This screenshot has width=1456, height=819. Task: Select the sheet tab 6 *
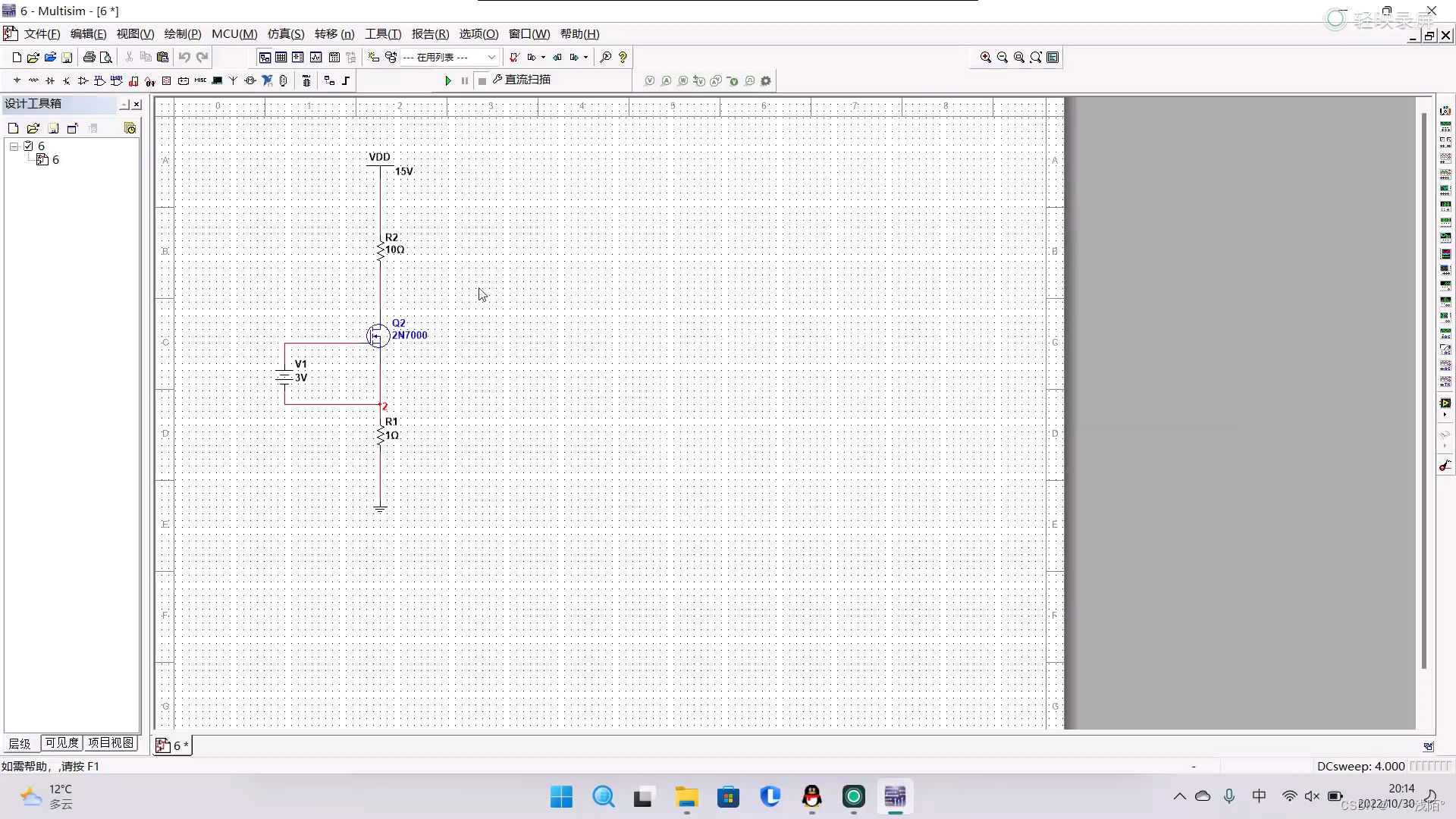click(173, 745)
